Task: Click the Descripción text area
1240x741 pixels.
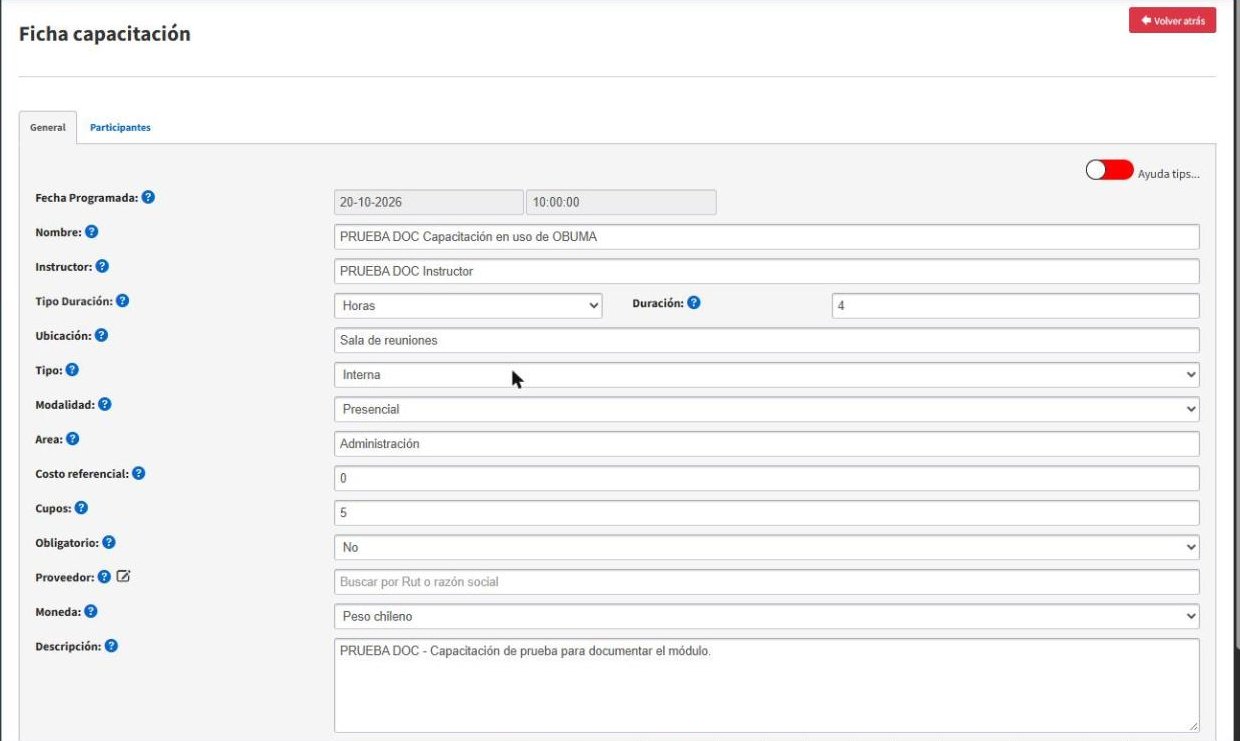Action: click(766, 685)
